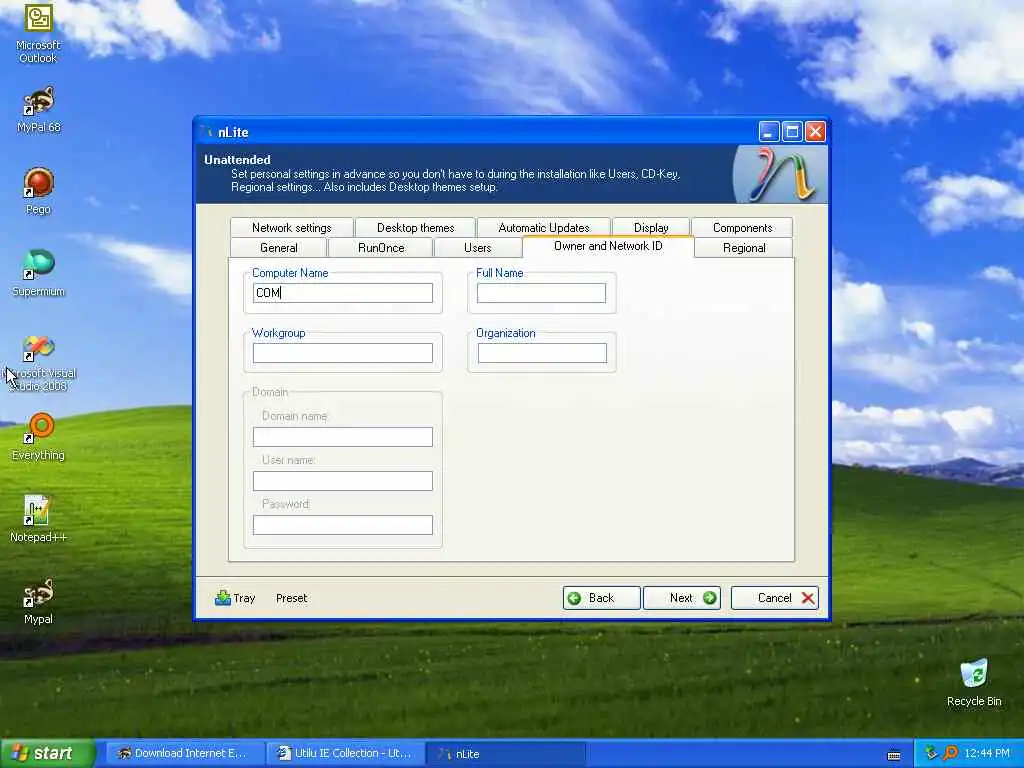Select nLite taskbar button

click(x=504, y=753)
